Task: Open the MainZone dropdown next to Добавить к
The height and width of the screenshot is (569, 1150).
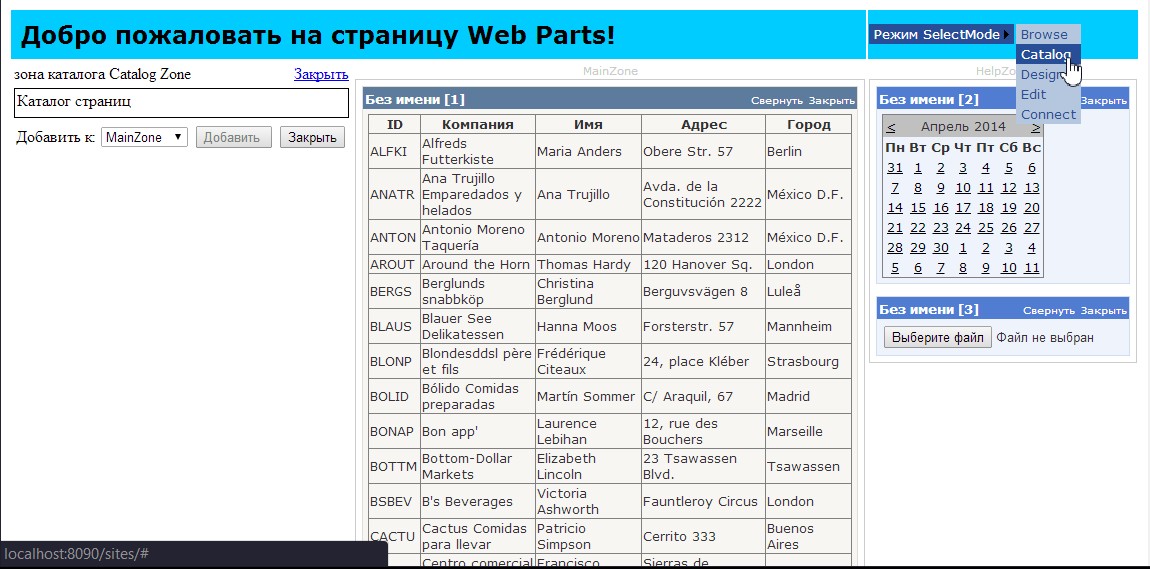Action: pyautogui.click(x=144, y=137)
